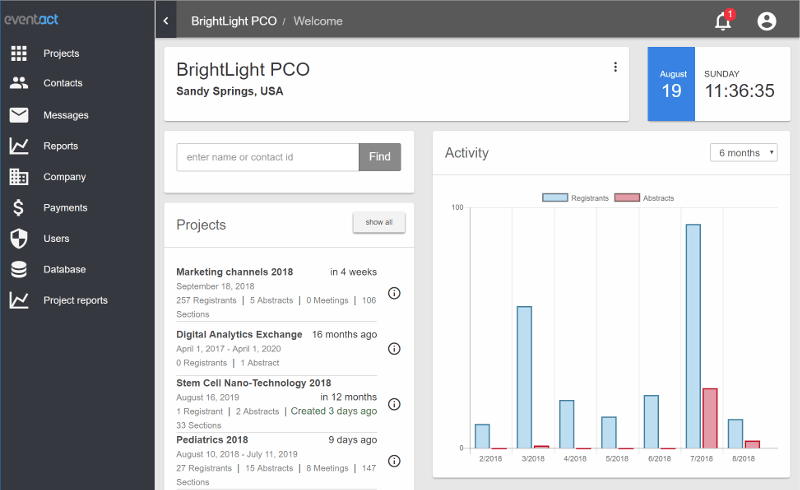Open the 6 months activity range dropdown

click(x=743, y=153)
